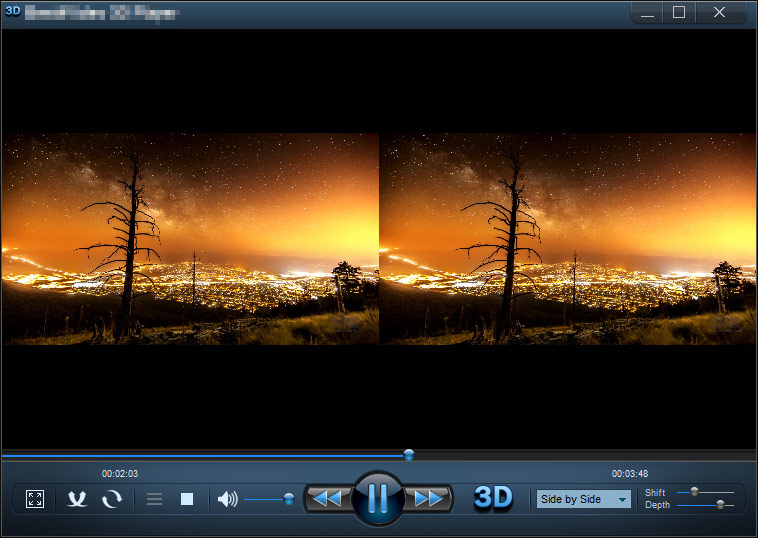
Task: Click the Depth slider handle
Action: (x=720, y=505)
